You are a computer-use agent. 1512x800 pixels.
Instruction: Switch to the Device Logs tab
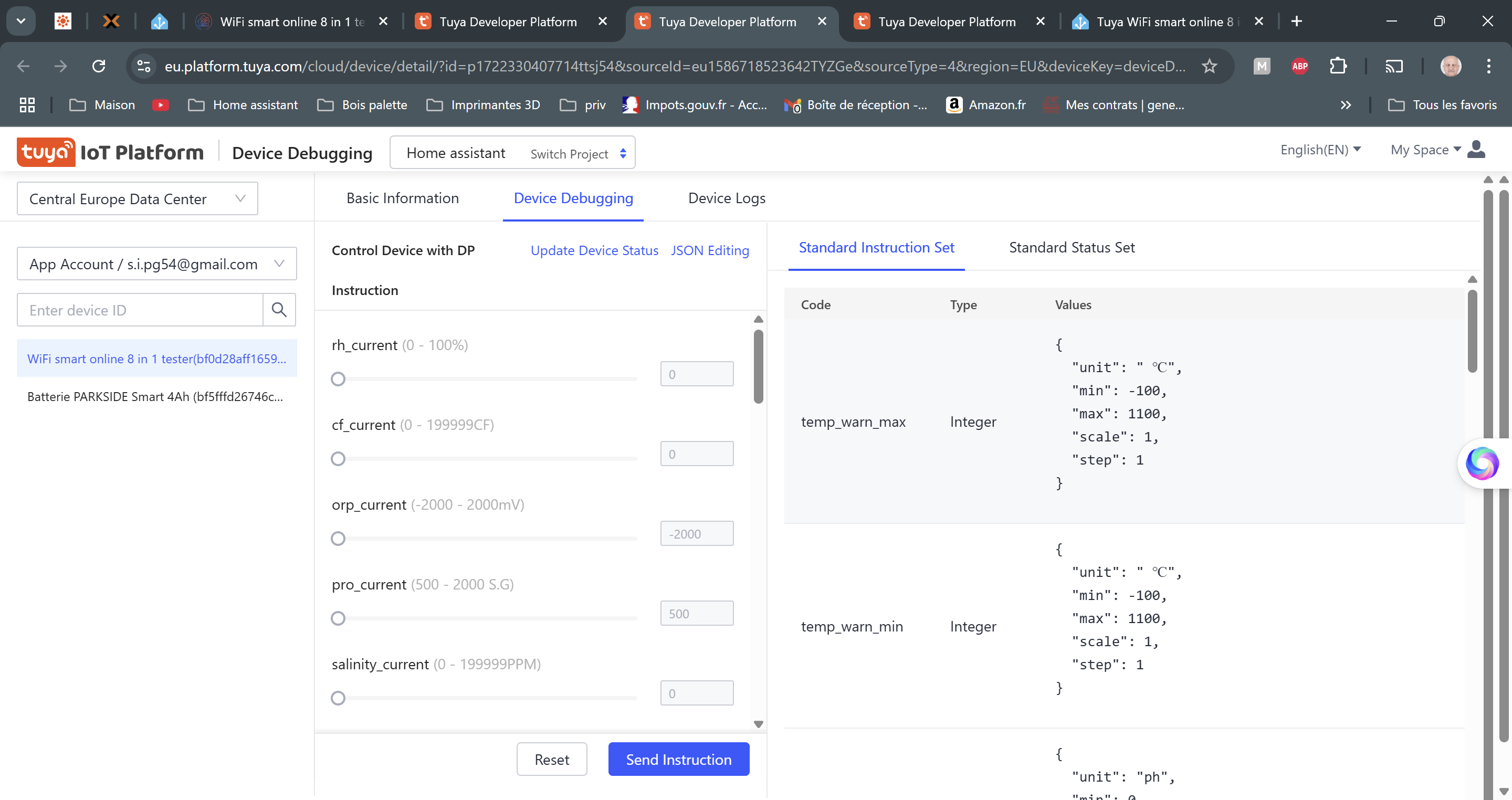click(726, 198)
